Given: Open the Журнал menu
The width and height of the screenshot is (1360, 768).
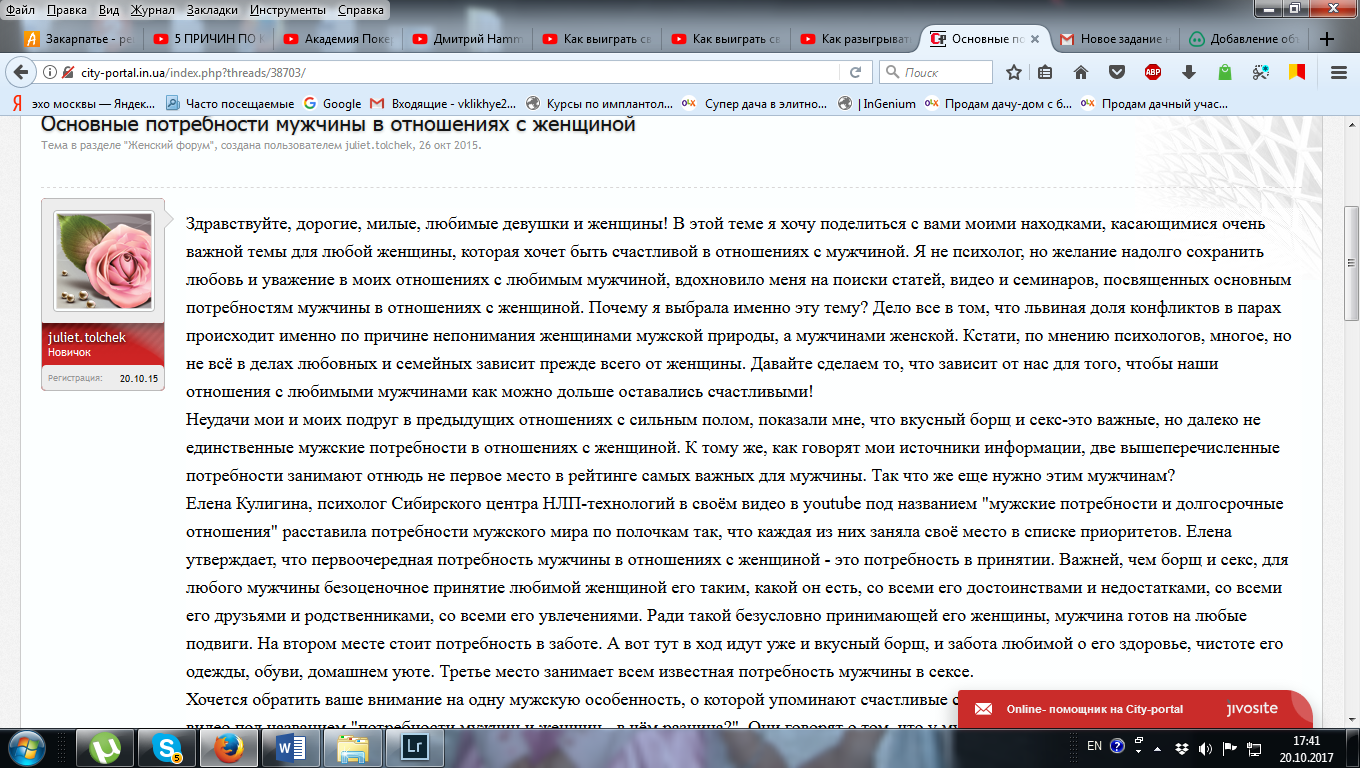Looking at the screenshot, I should 152,10.
